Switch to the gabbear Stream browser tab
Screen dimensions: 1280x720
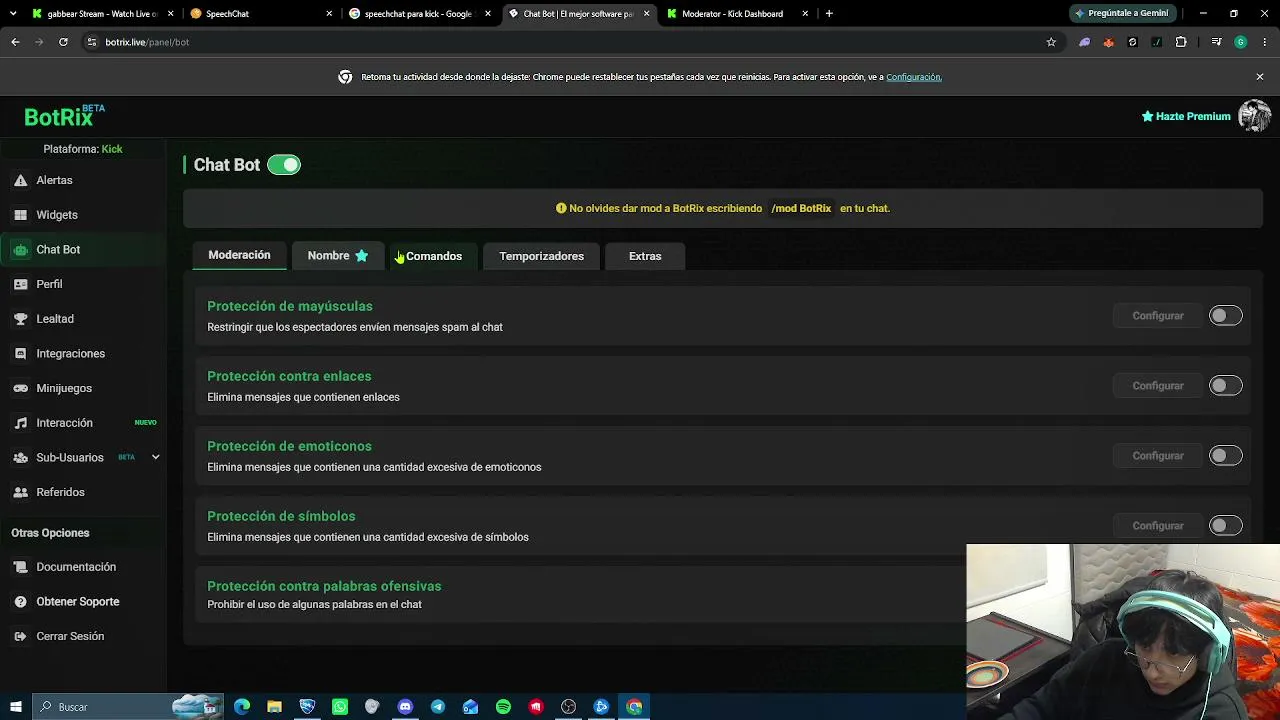[x=103, y=14]
